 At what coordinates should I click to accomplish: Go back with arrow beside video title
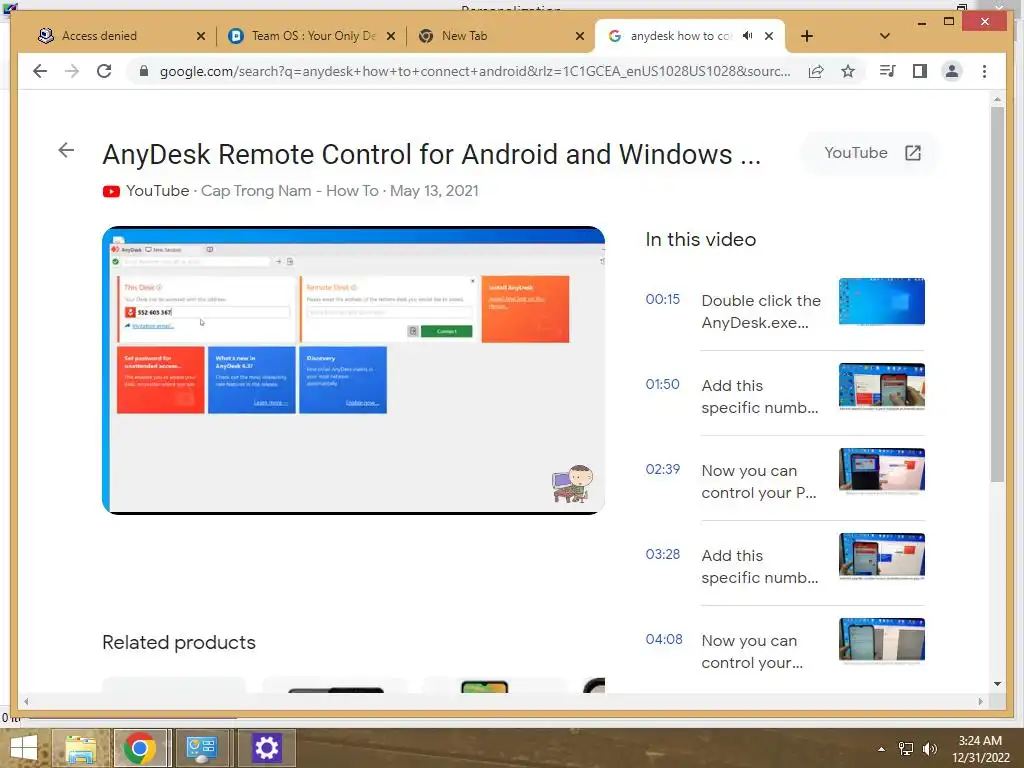click(x=66, y=150)
